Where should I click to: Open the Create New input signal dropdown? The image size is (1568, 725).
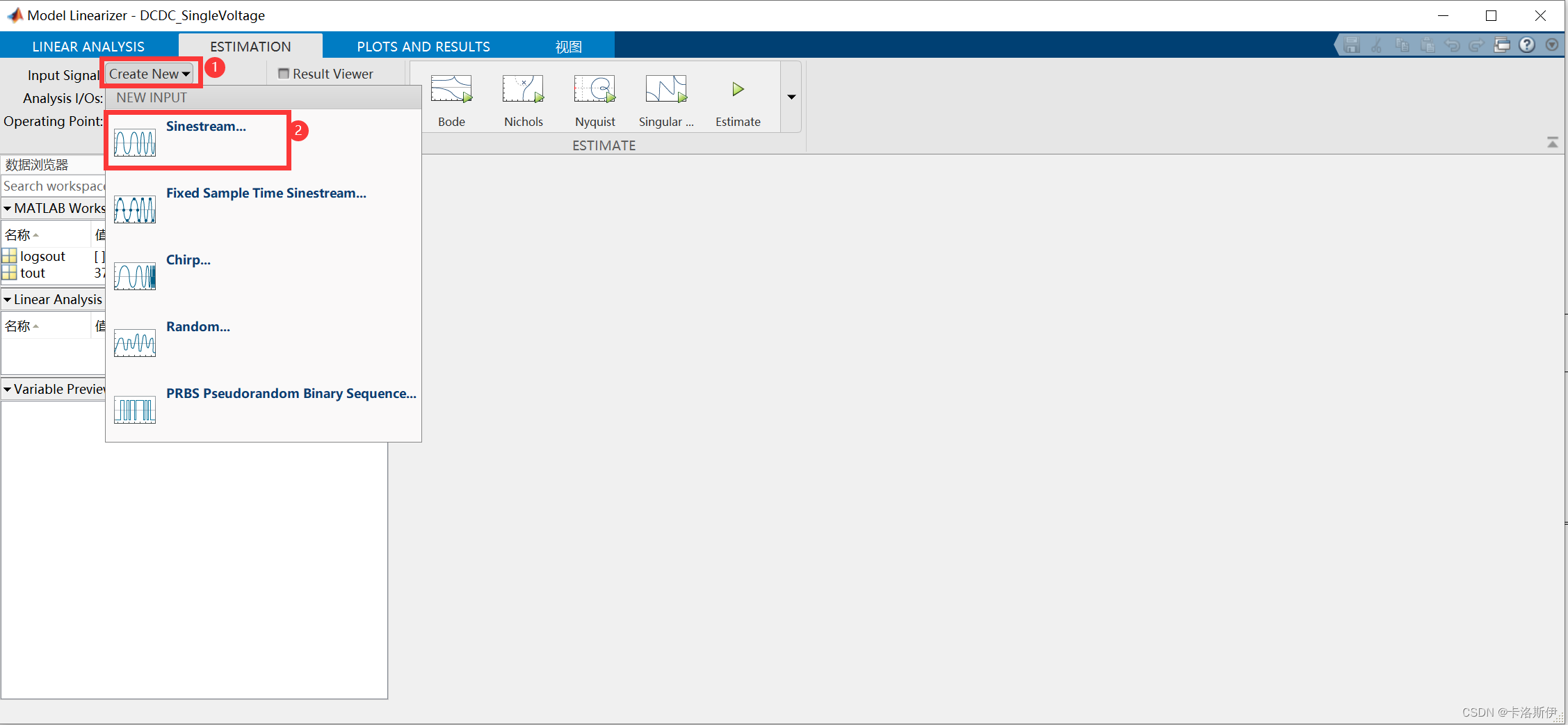click(x=149, y=74)
